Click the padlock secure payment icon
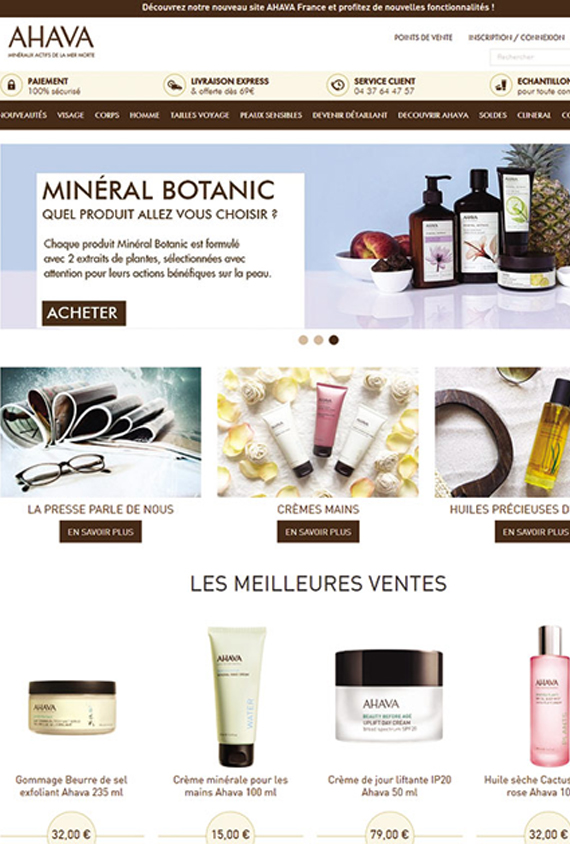The width and height of the screenshot is (570, 844). click(11, 86)
